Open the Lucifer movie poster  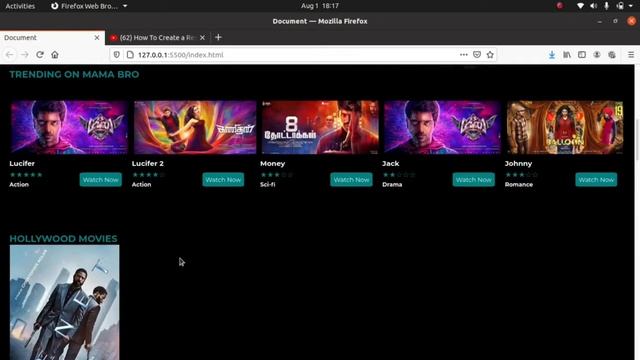(69, 127)
